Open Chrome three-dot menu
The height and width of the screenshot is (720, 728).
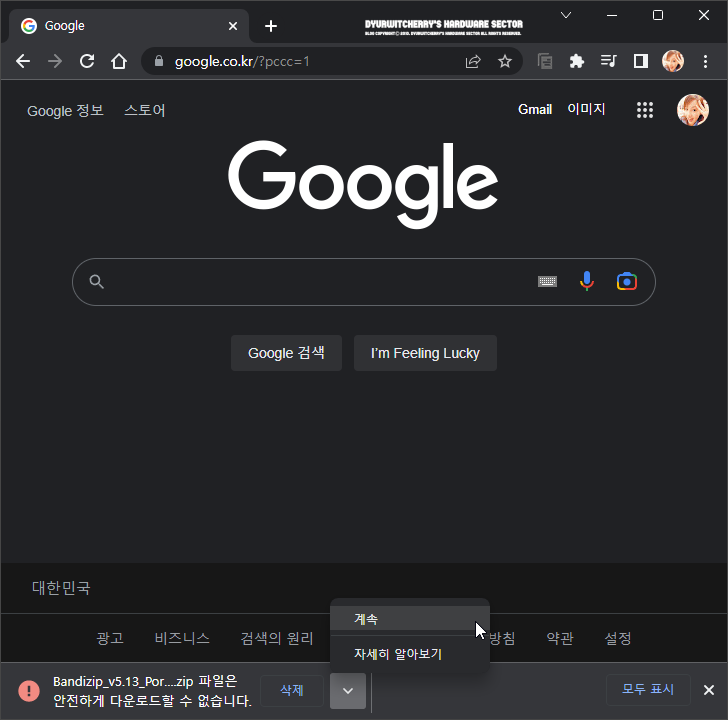705,61
